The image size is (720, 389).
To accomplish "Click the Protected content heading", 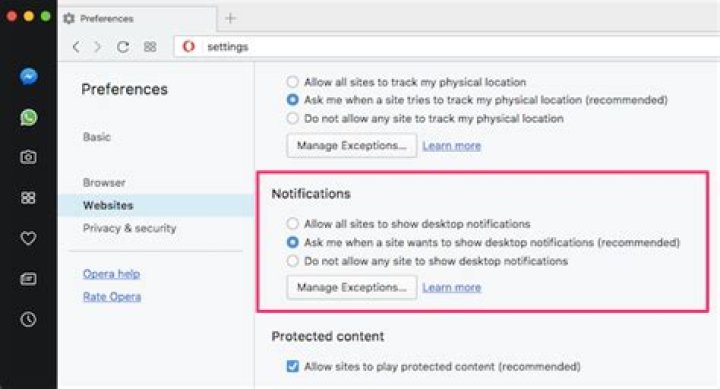I will 328,336.
